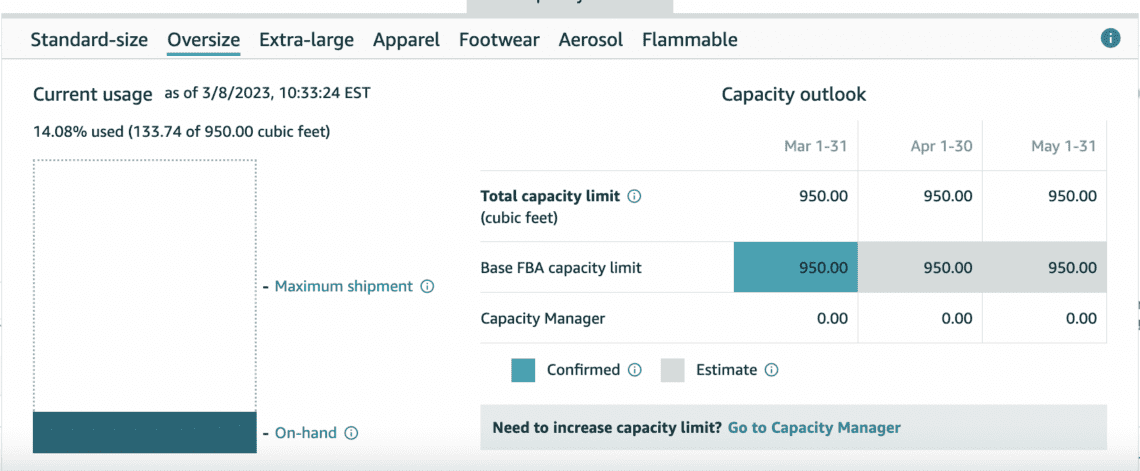
Task: Click info icon beside Confirmed legend
Action: coord(634,370)
